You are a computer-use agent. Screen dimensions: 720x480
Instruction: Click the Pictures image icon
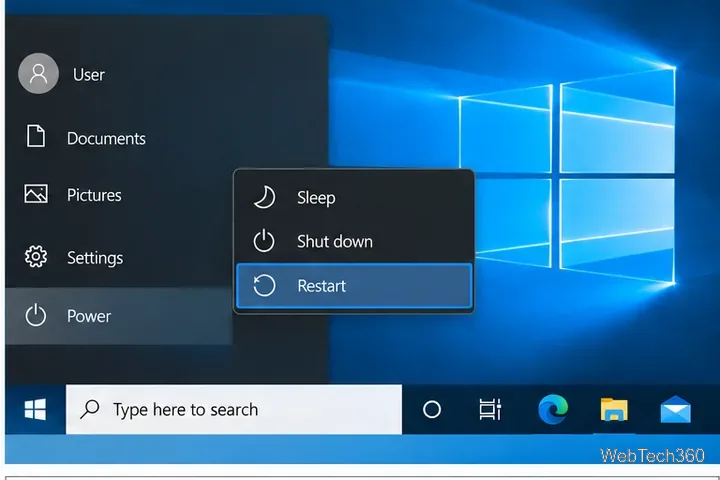coord(36,194)
